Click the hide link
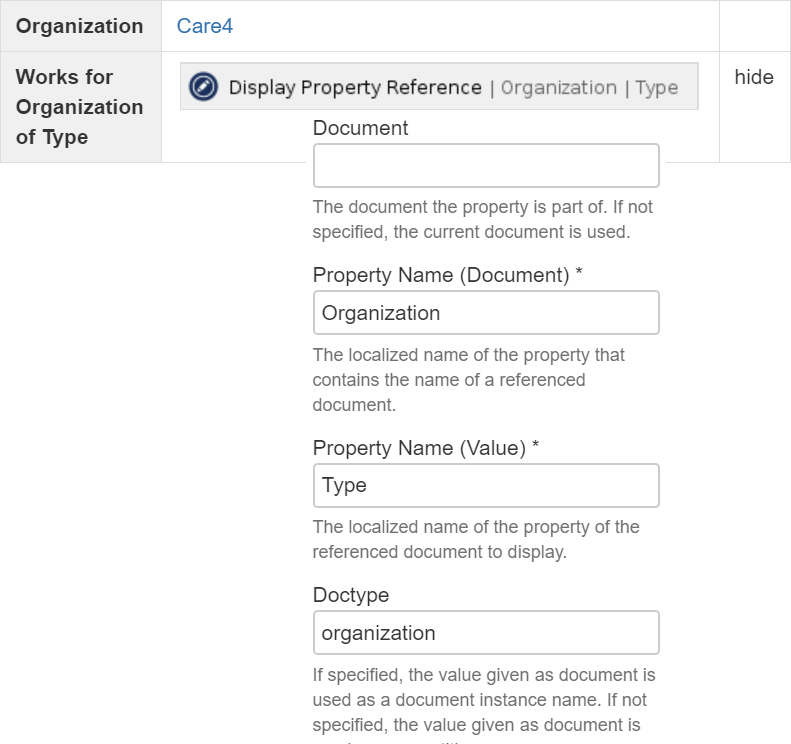 click(x=754, y=77)
